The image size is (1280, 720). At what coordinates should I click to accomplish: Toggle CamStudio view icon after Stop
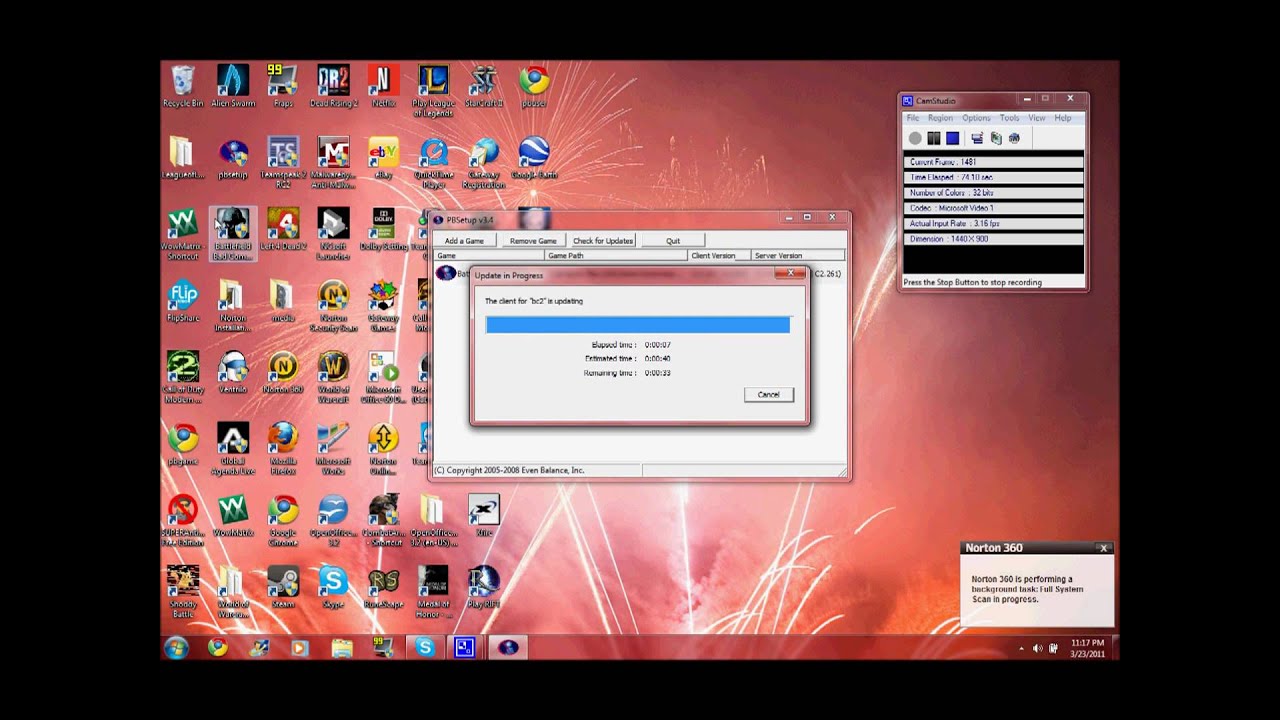[x=977, y=138]
